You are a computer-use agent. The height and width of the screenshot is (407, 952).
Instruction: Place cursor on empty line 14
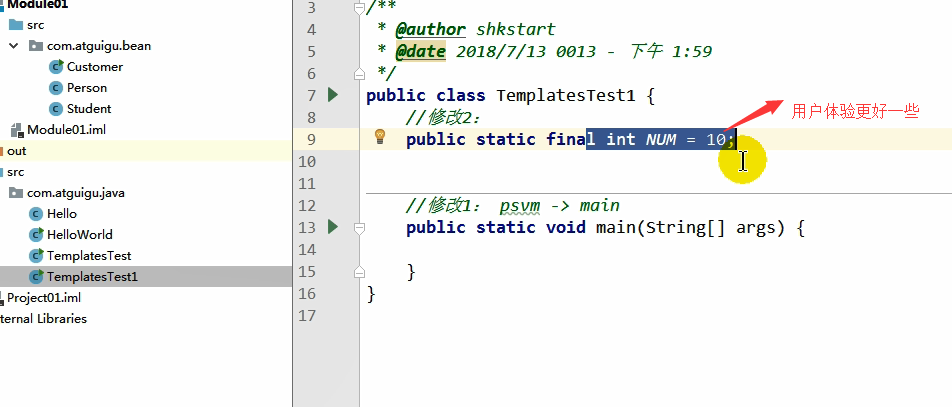tap(656, 250)
